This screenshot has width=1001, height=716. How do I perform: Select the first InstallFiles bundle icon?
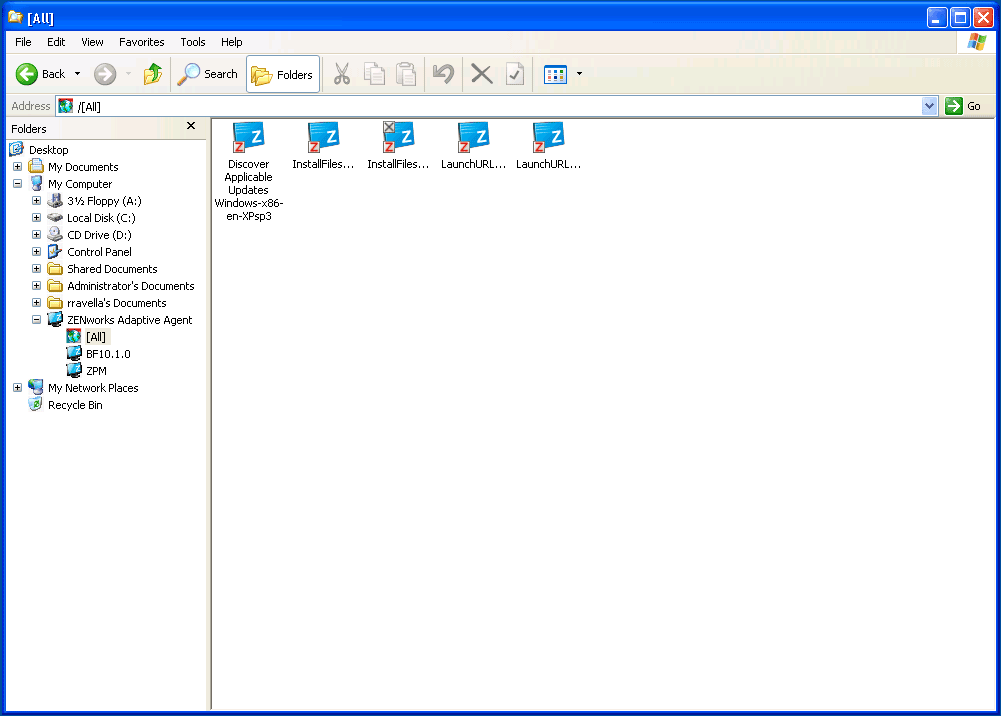[x=323, y=137]
